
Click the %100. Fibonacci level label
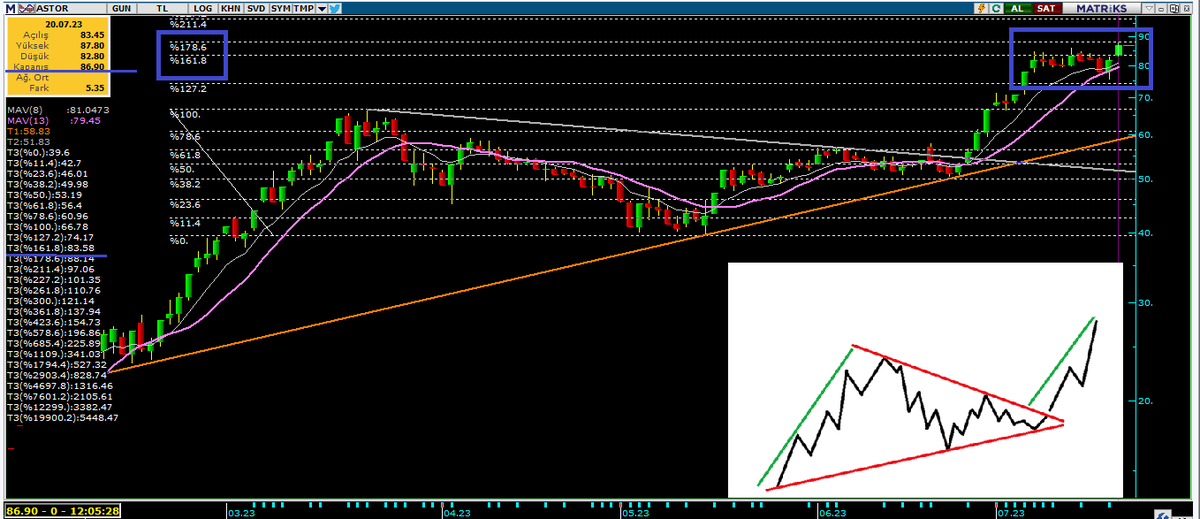tap(185, 114)
